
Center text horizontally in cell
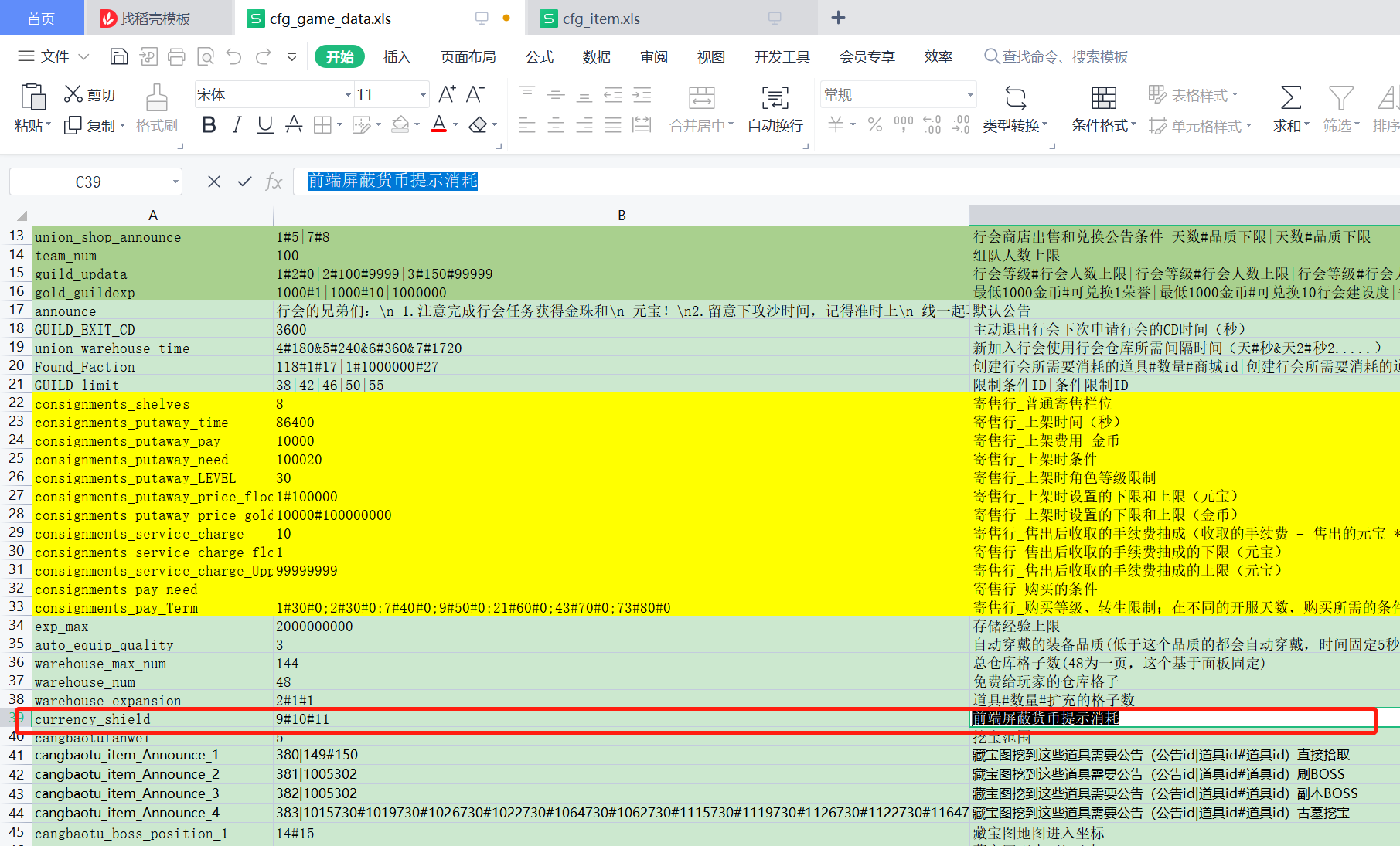pyautogui.click(x=556, y=124)
